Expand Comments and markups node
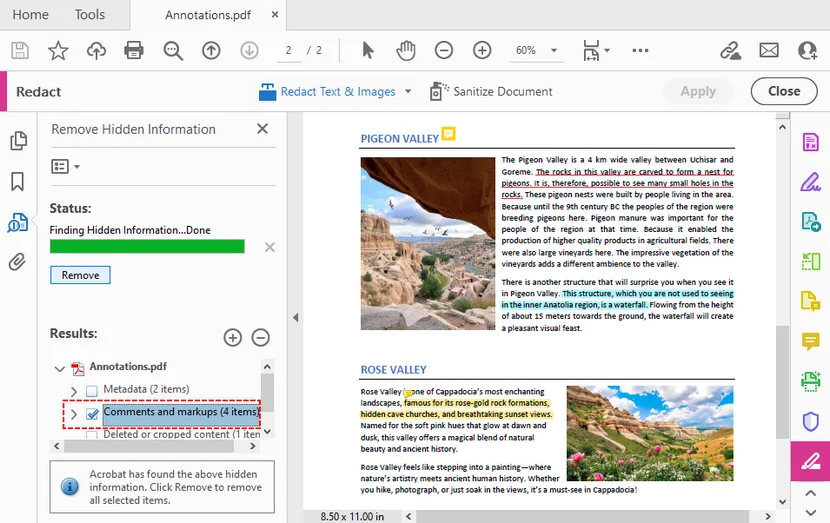Screen dimensions: 830x523 coord(74,414)
